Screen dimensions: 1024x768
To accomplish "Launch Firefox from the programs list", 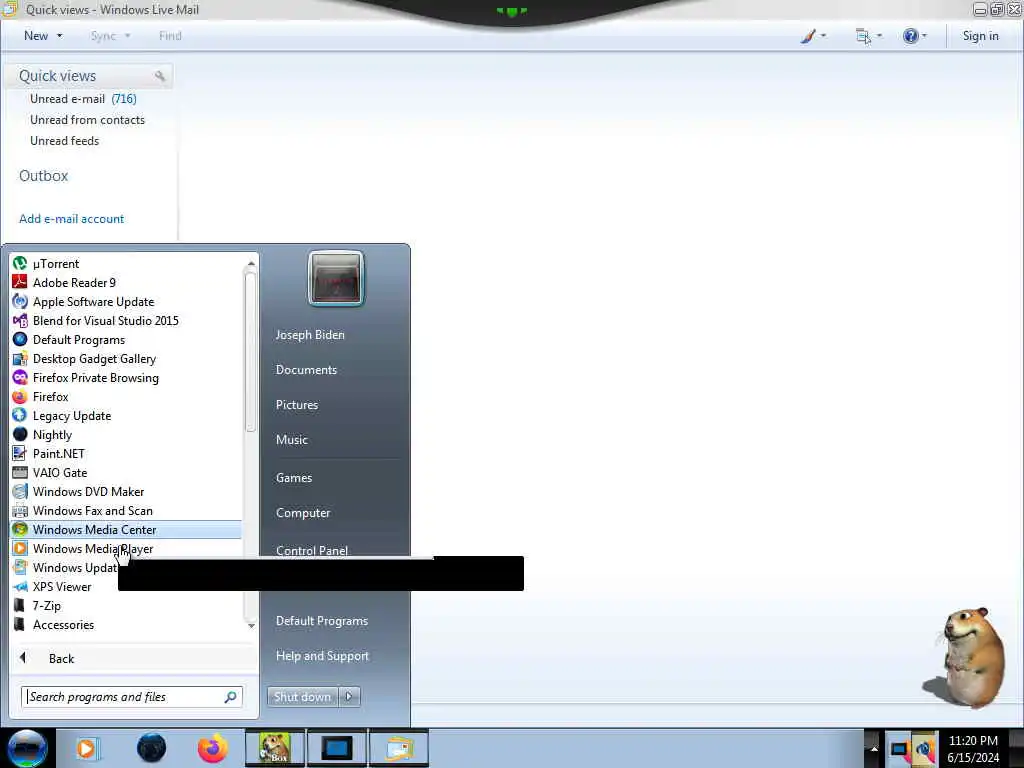I will (x=126, y=396).
